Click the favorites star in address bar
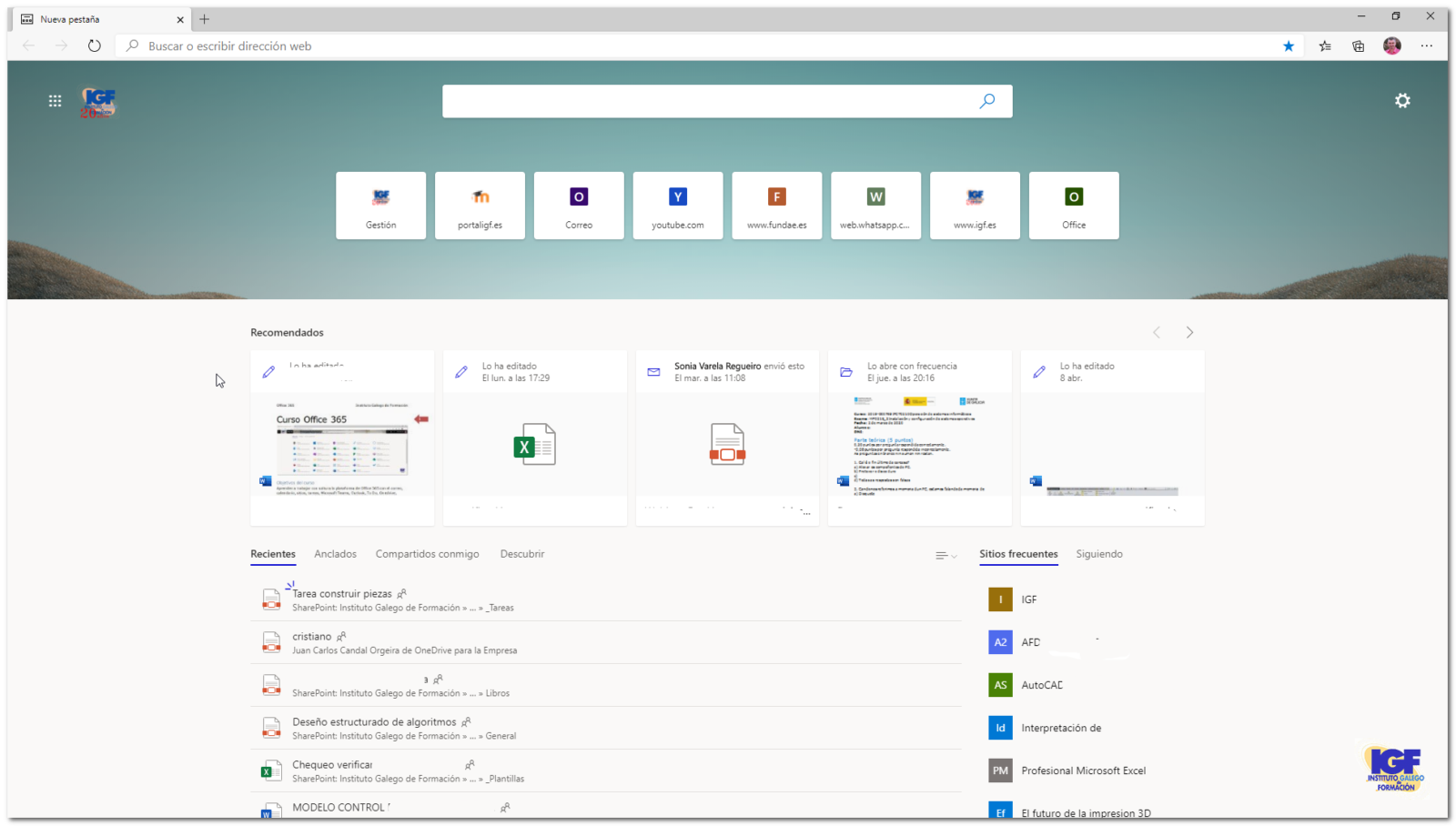 tap(1289, 46)
